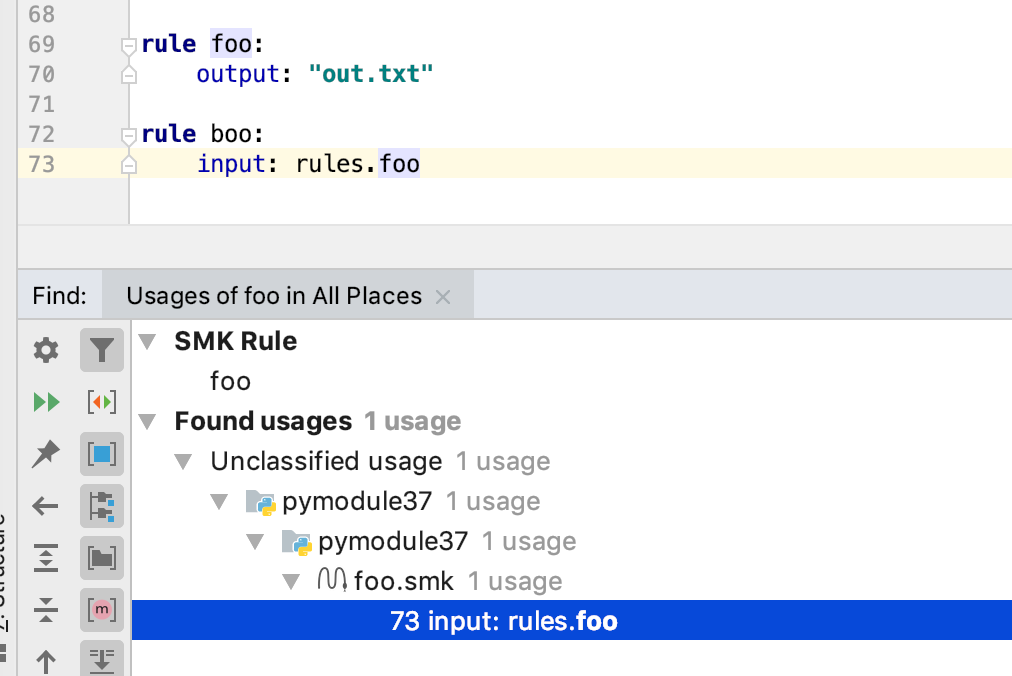Toggle the usage preview panel icon
Viewport: 1012px width, 676px height.
(x=102, y=454)
